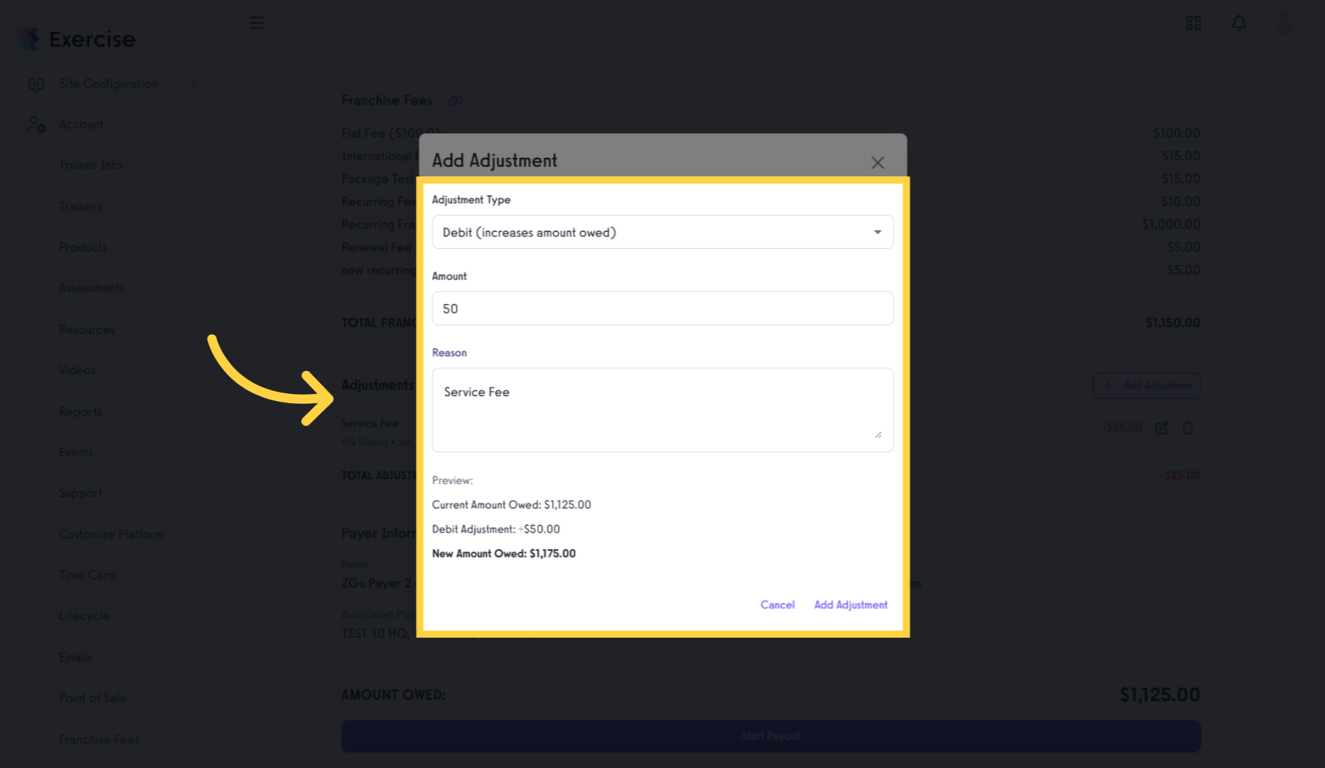Edit the Service Fee adjustment with pencil icon
This screenshot has width=1325, height=768.
[x=1161, y=427]
